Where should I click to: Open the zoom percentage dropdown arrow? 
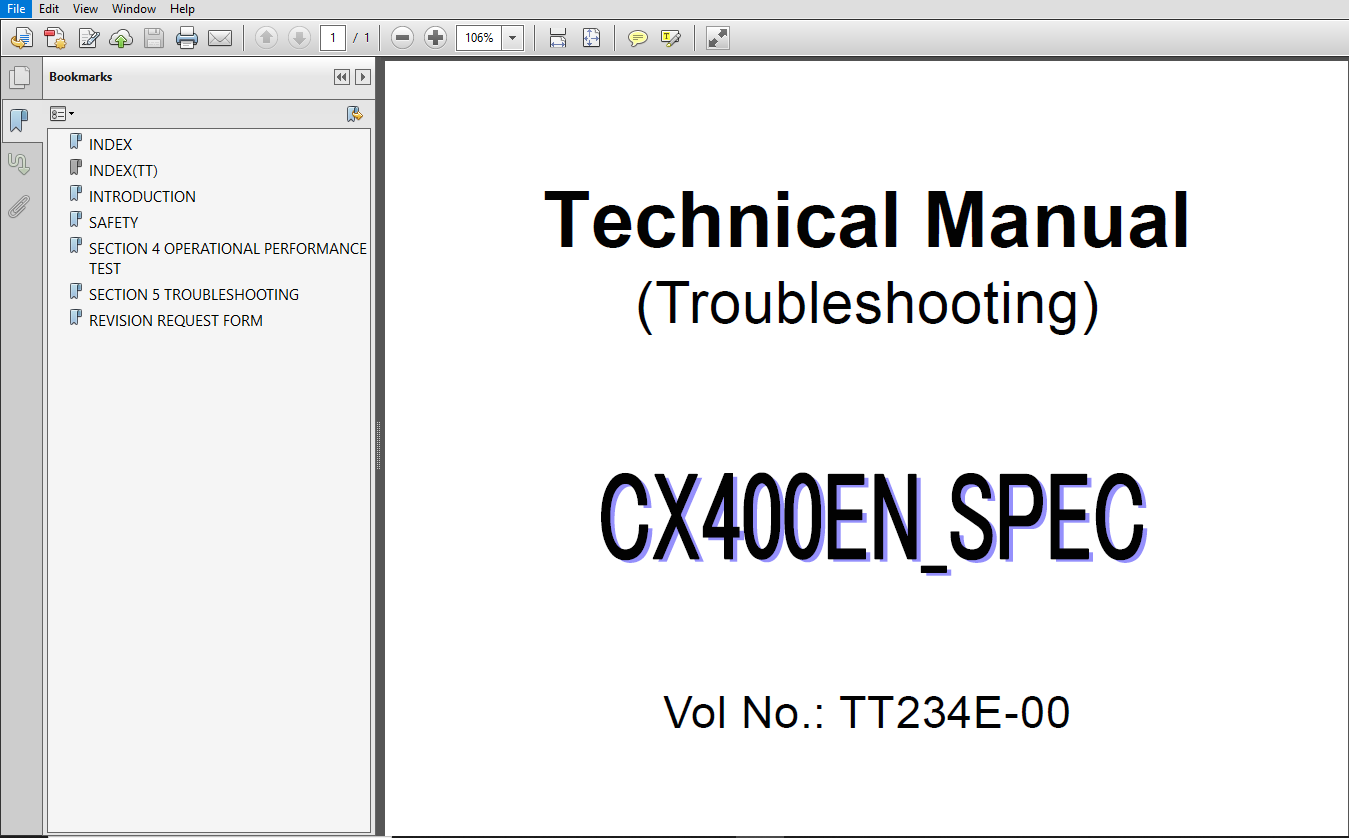coord(512,38)
